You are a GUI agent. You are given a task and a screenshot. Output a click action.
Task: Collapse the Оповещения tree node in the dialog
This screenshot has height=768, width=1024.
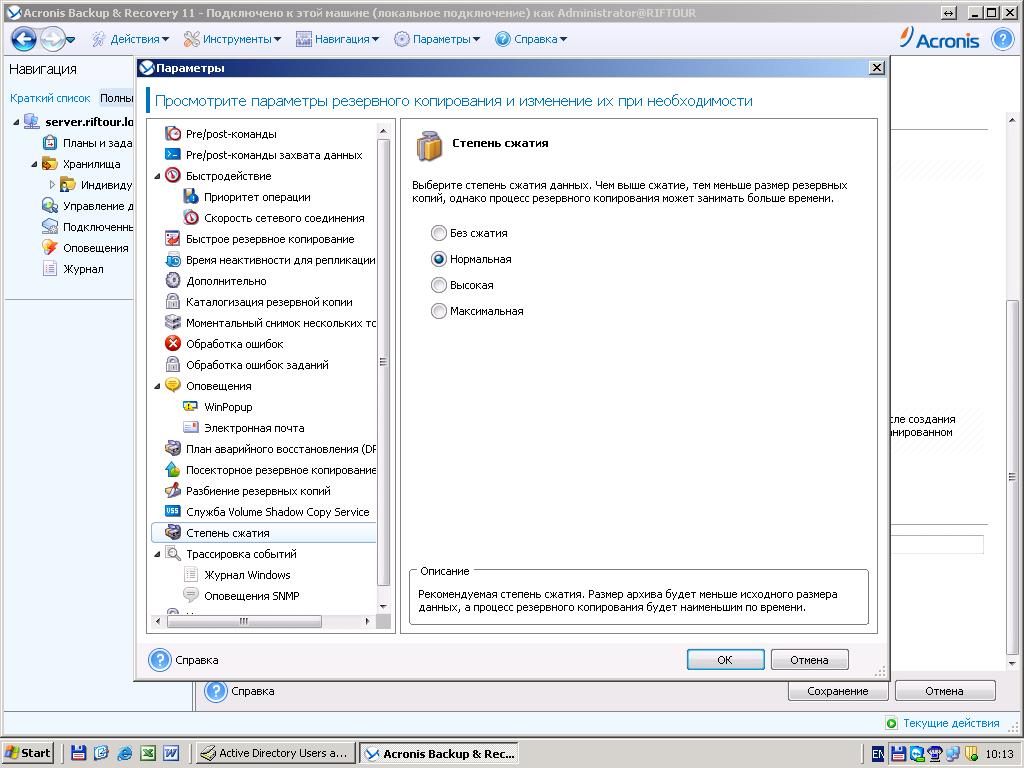(158, 386)
